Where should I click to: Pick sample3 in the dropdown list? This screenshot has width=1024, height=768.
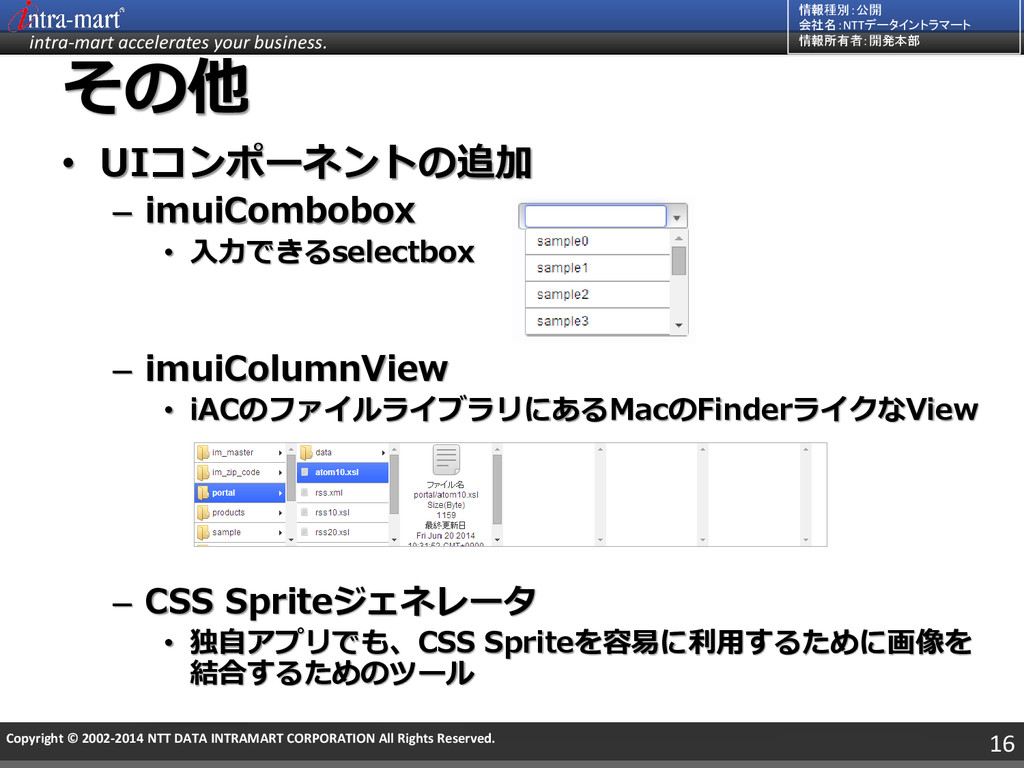click(598, 321)
